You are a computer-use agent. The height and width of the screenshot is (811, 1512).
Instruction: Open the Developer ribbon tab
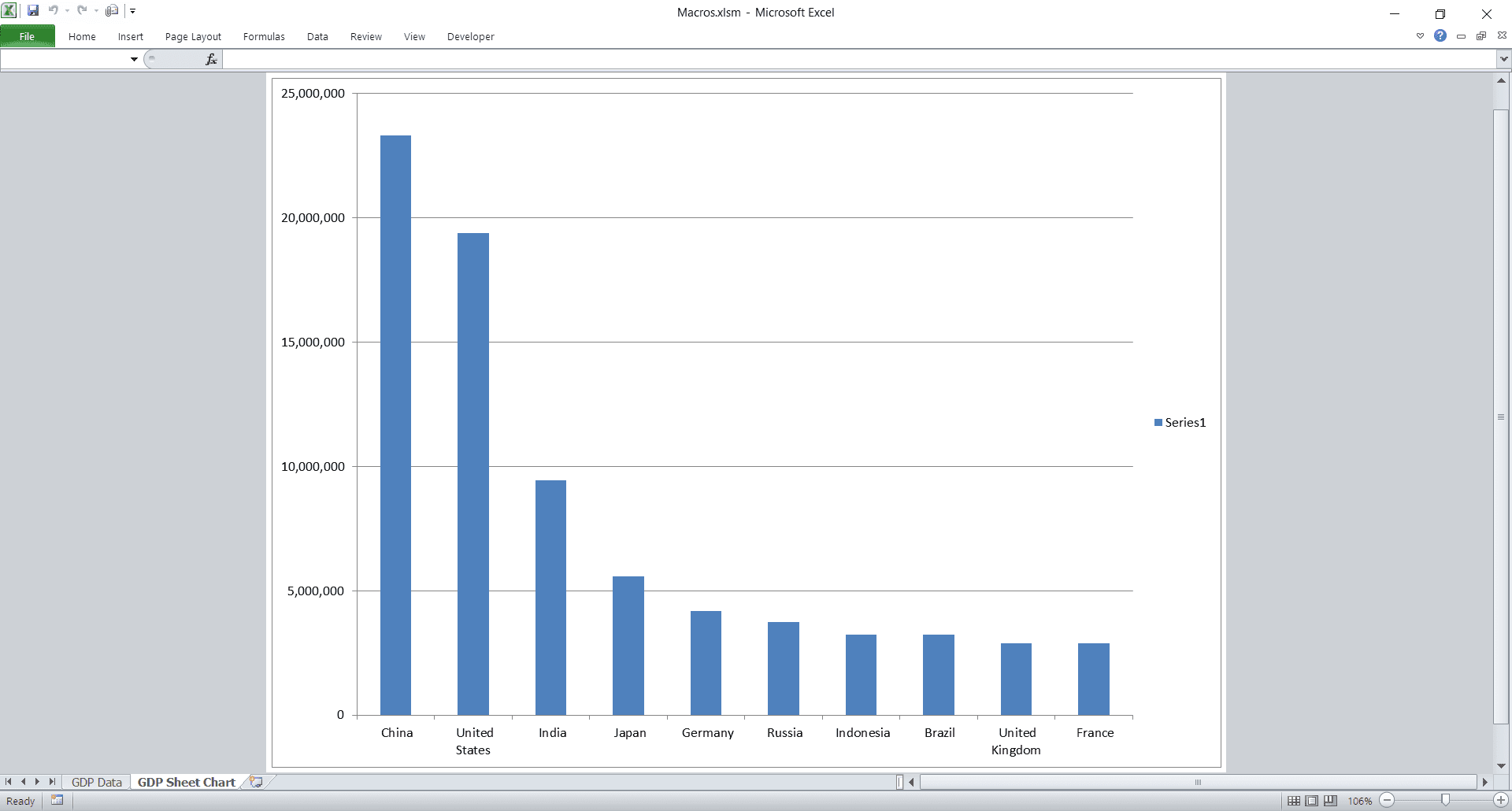point(471,36)
